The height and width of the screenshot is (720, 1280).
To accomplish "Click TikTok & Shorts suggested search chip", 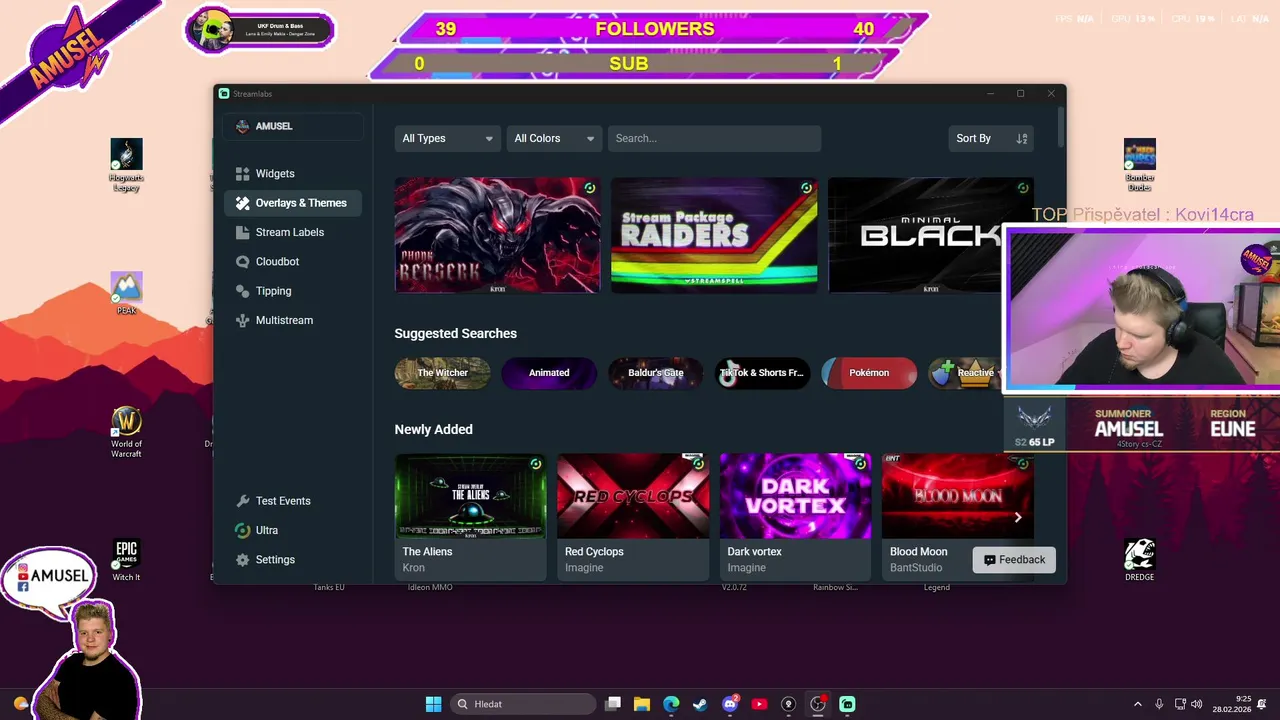I will coord(762,373).
